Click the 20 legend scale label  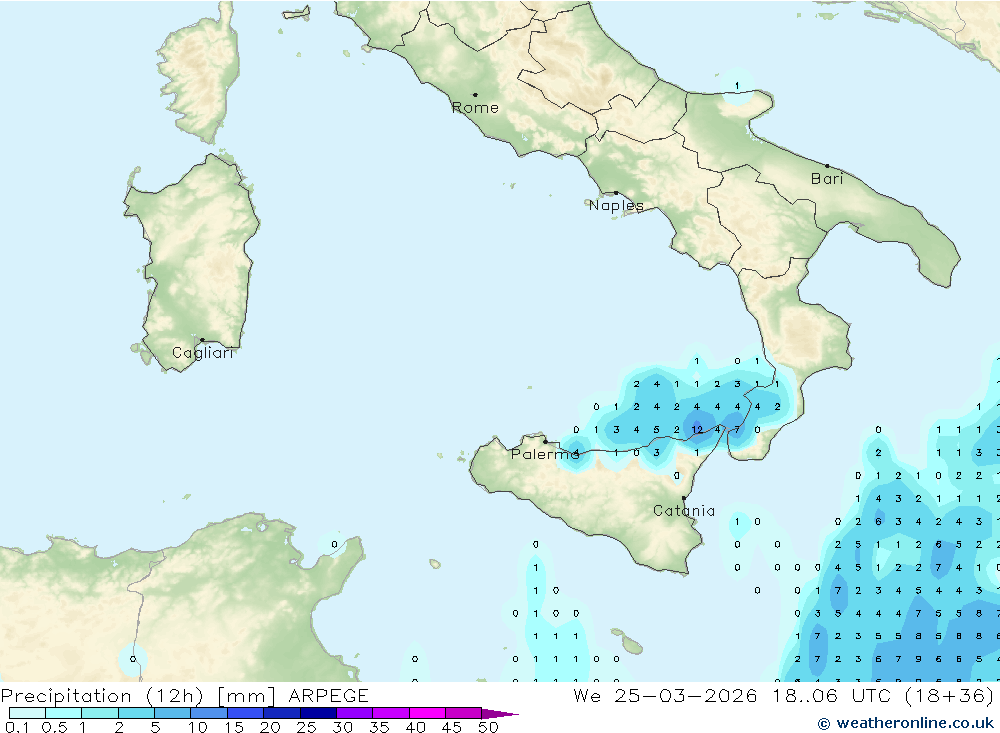click(270, 727)
